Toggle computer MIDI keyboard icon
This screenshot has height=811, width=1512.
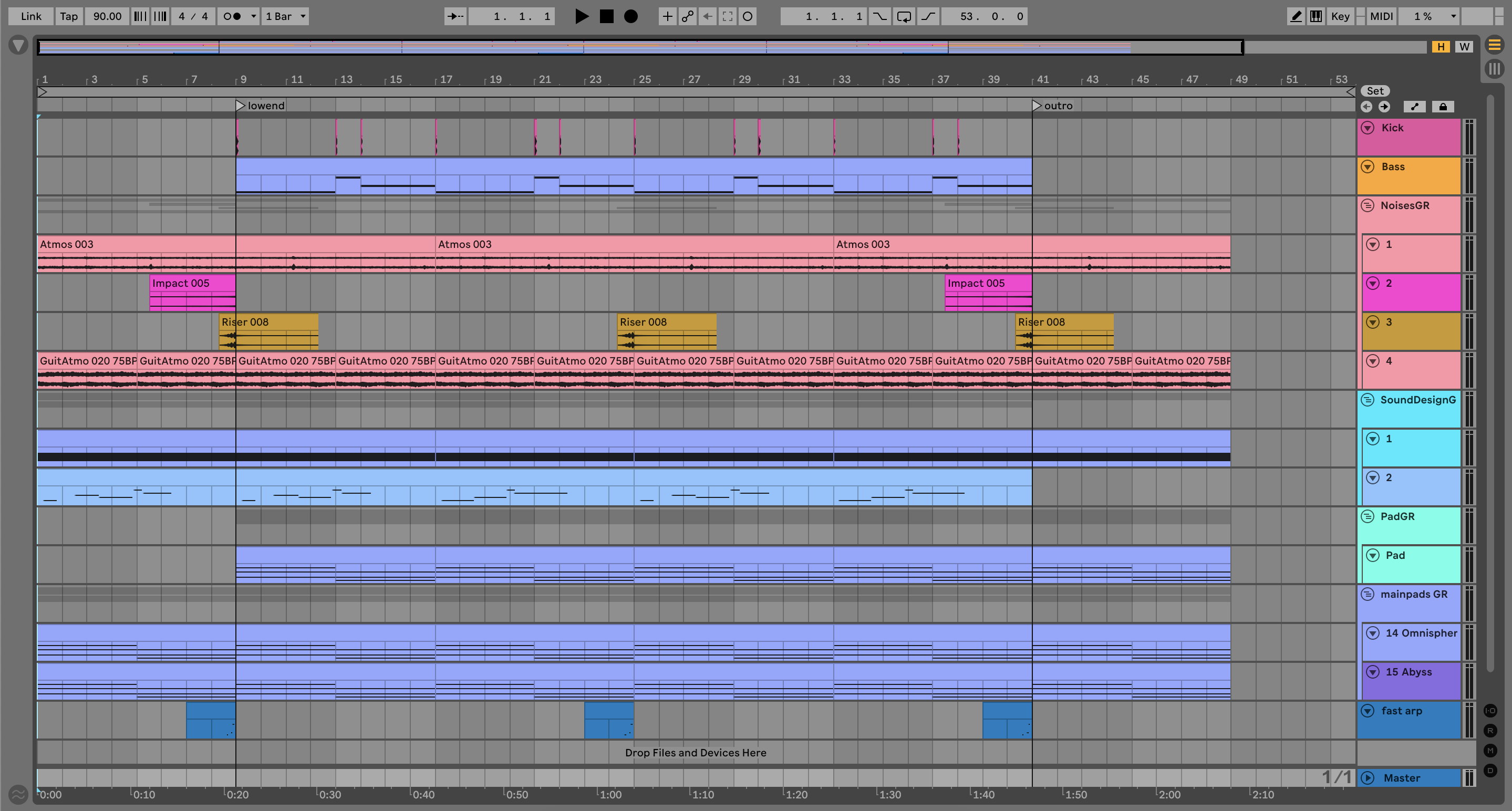[1316, 16]
